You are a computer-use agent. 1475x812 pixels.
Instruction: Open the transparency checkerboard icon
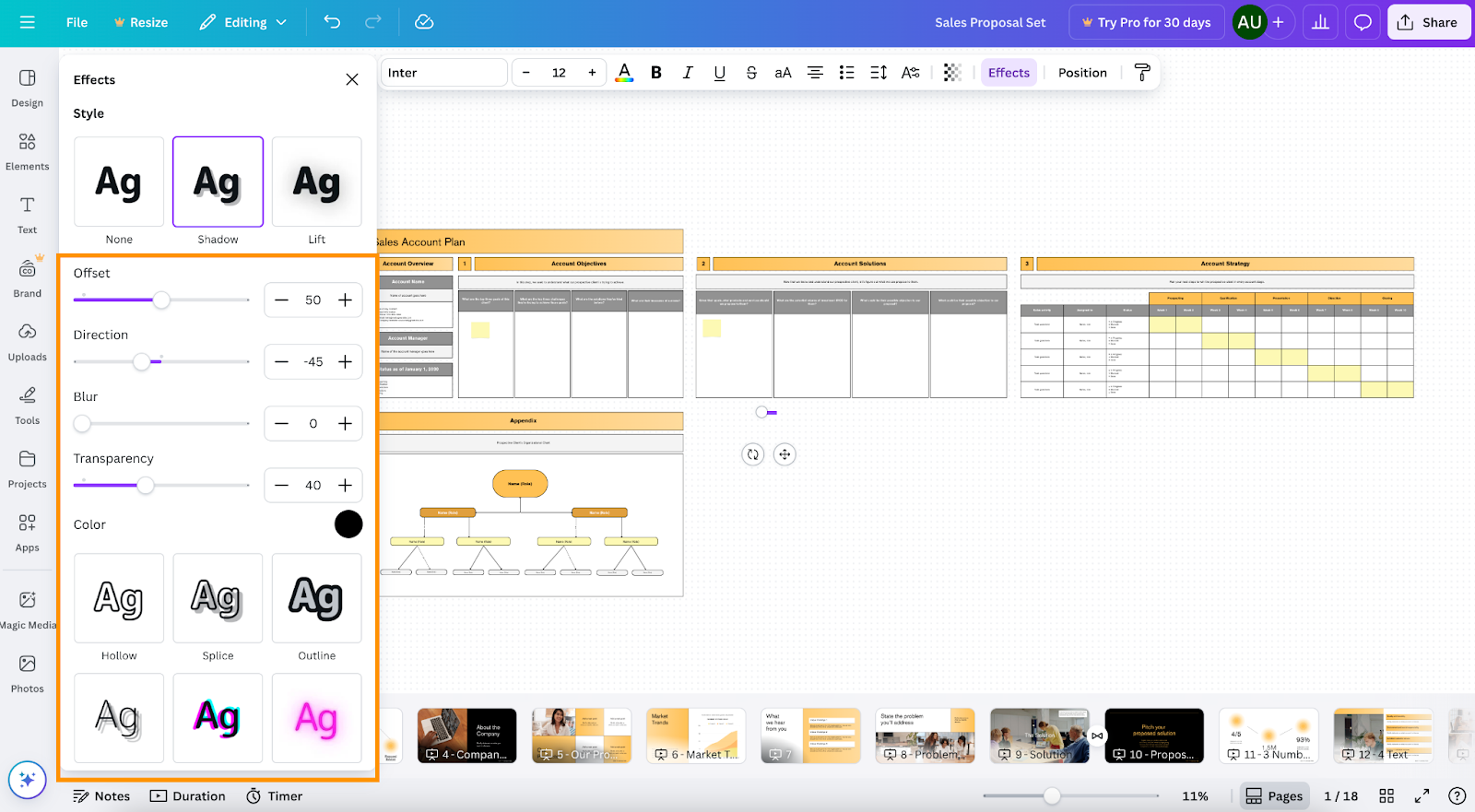click(x=952, y=73)
